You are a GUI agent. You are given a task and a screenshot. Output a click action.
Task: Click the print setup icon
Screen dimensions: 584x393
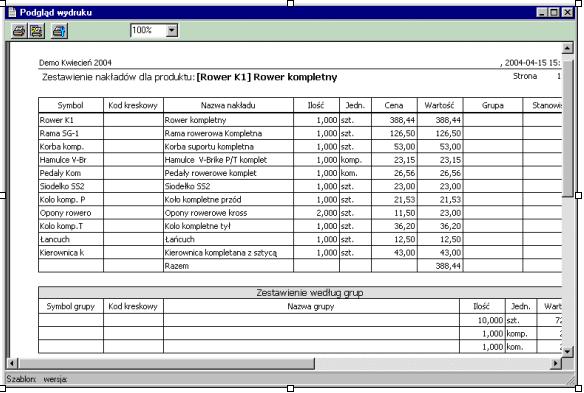[x=36, y=31]
